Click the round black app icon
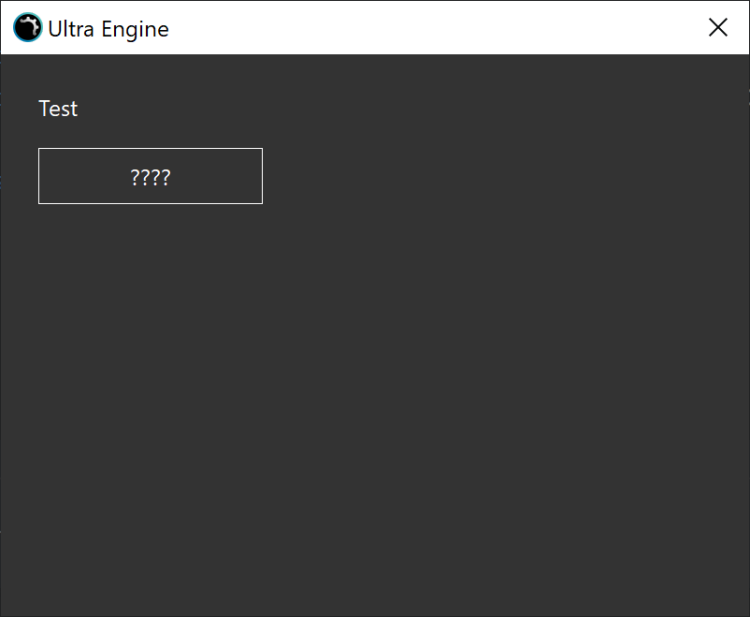The height and width of the screenshot is (617, 750). click(28, 28)
